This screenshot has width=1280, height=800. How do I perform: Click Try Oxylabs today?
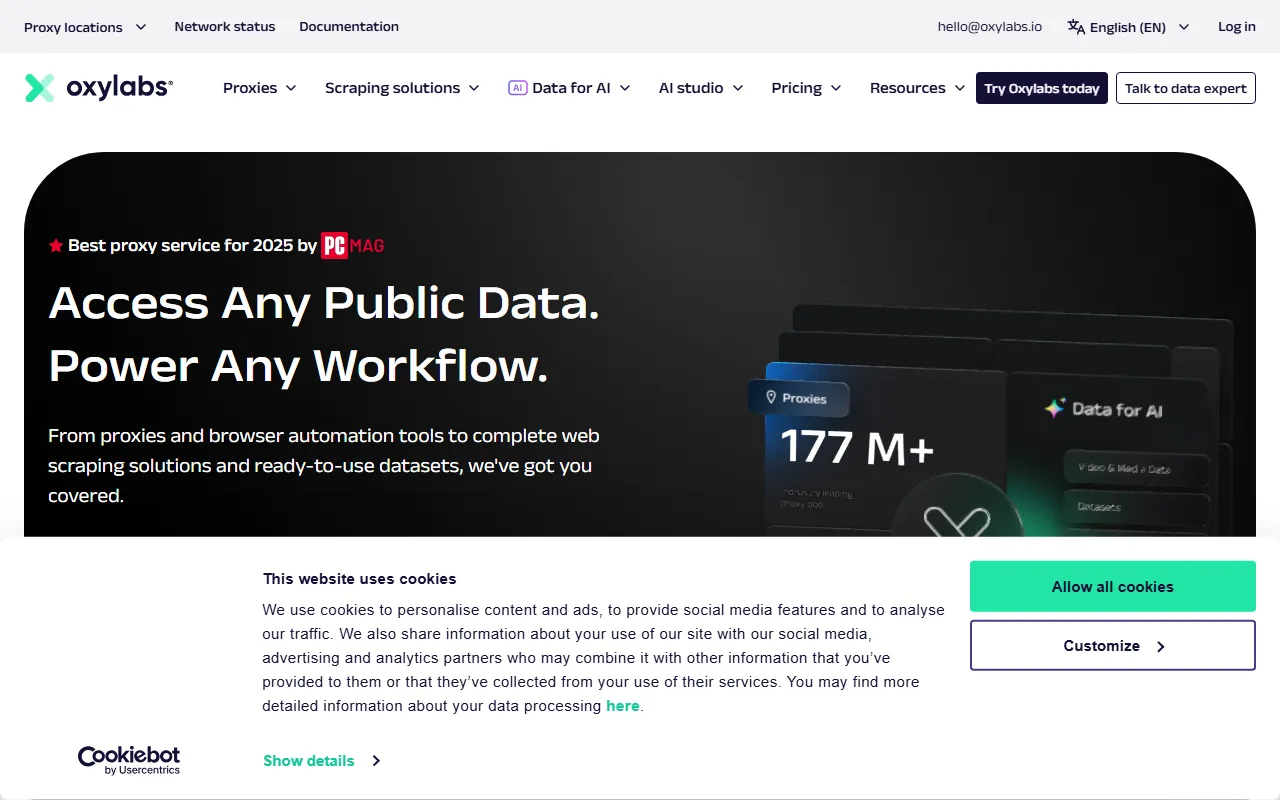(1041, 88)
